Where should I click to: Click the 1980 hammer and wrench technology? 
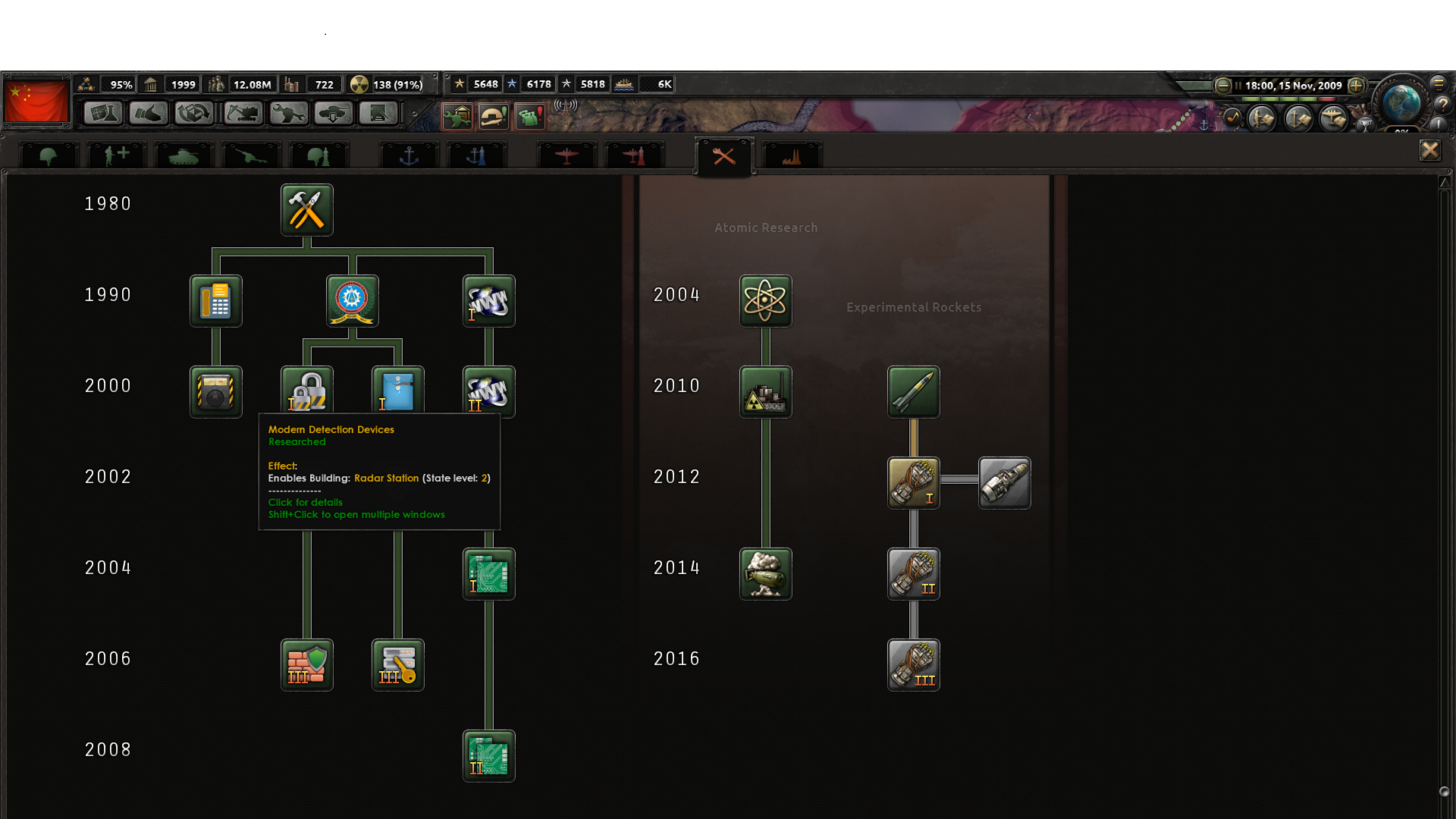coord(306,210)
